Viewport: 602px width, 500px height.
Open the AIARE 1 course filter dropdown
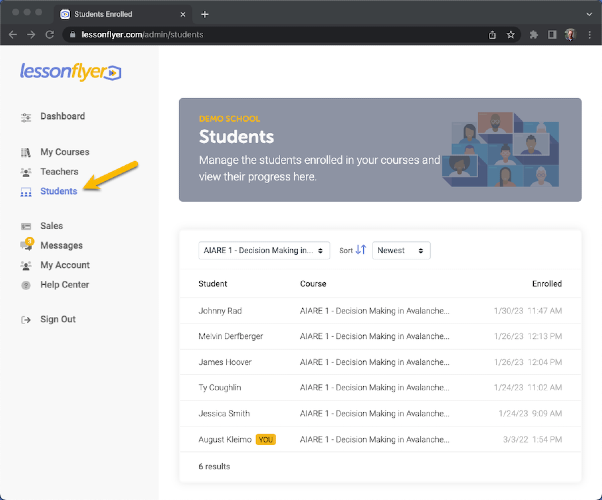pyautogui.click(x=264, y=250)
